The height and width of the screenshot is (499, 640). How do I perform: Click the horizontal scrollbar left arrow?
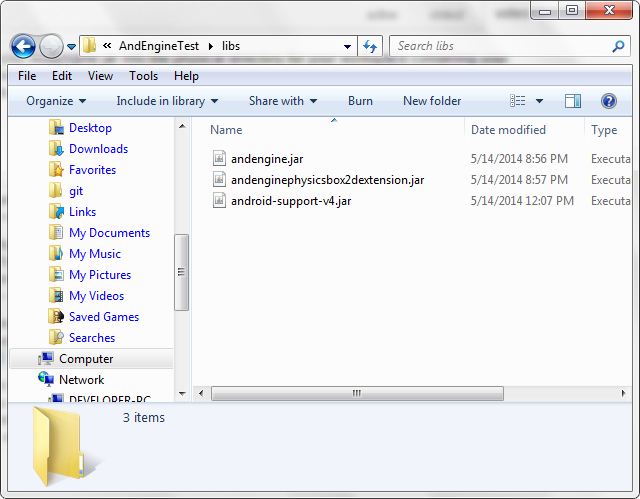point(201,393)
